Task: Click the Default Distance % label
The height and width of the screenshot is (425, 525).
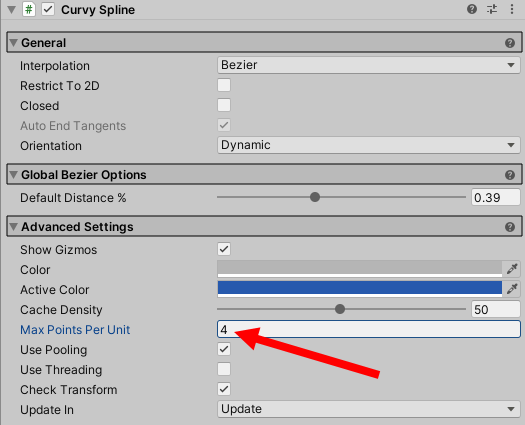Action: point(73,198)
